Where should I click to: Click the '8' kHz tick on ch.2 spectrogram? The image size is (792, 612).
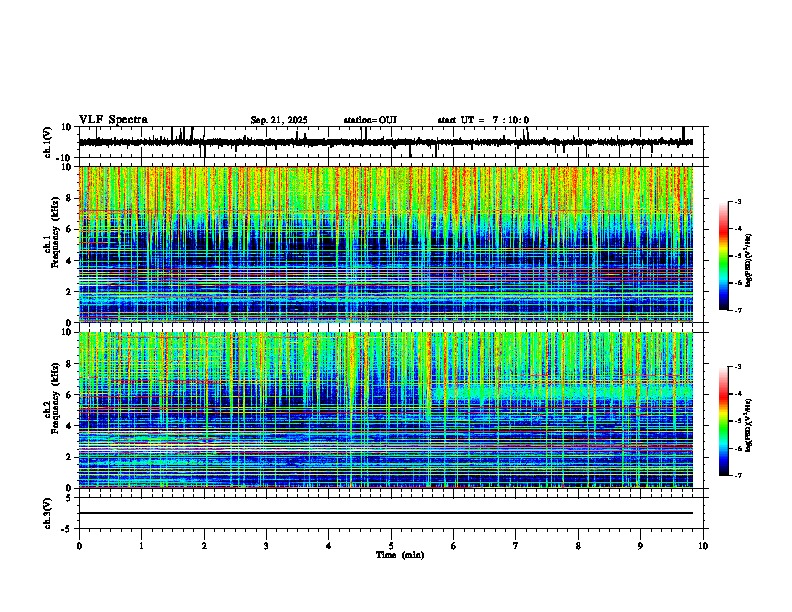pos(70,364)
